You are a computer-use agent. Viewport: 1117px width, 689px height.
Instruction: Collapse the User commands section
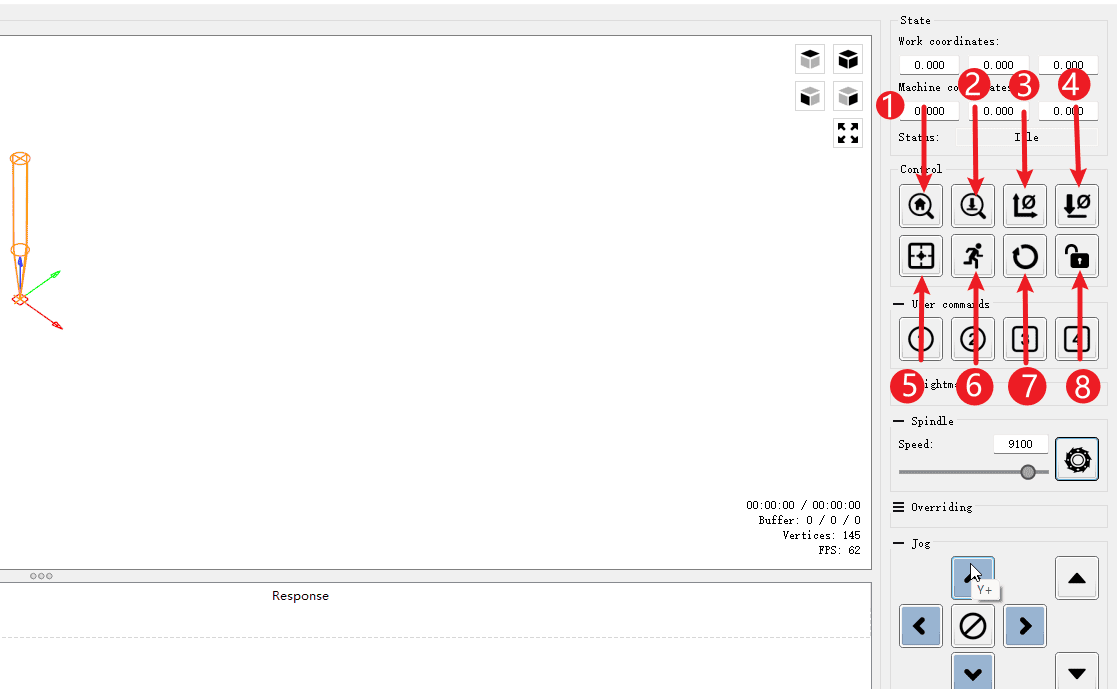(899, 304)
